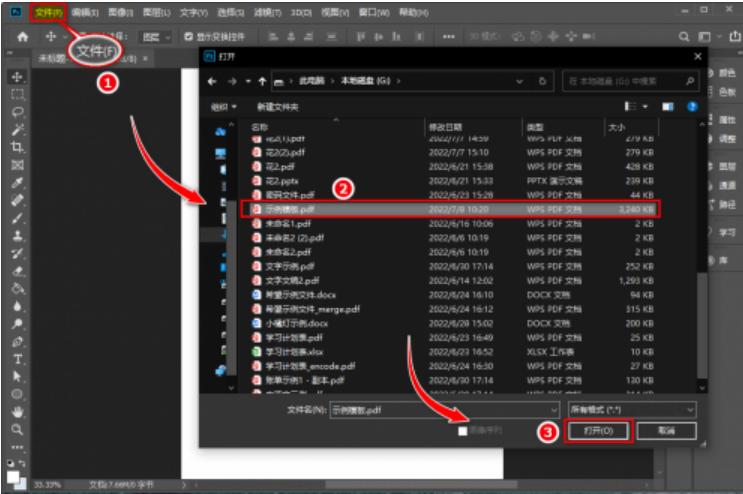Select the file 花2.pptx in list
Viewport: 743px width, 494px height.
[281, 181]
